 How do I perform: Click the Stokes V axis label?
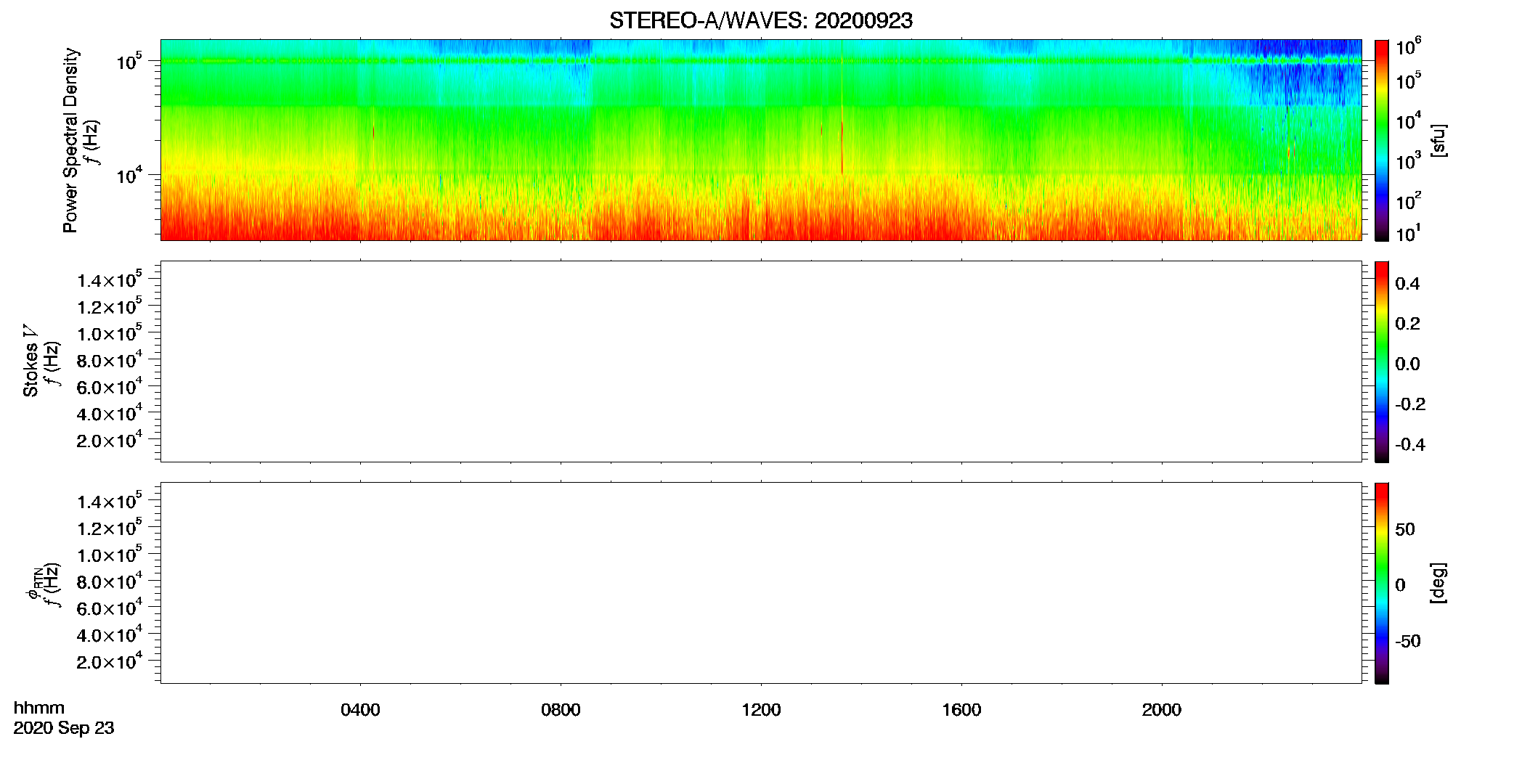pyautogui.click(x=30, y=361)
